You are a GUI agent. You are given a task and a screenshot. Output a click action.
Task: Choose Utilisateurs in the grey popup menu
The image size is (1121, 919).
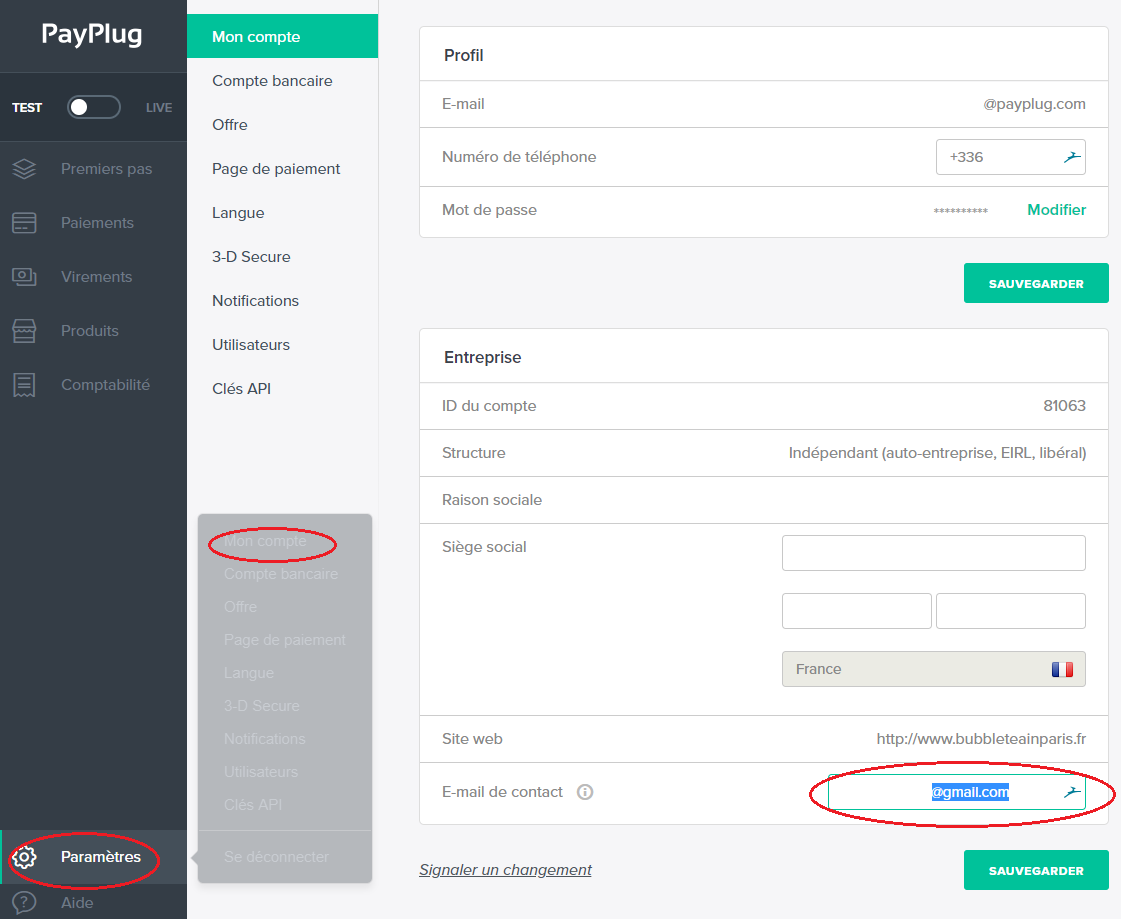(261, 772)
